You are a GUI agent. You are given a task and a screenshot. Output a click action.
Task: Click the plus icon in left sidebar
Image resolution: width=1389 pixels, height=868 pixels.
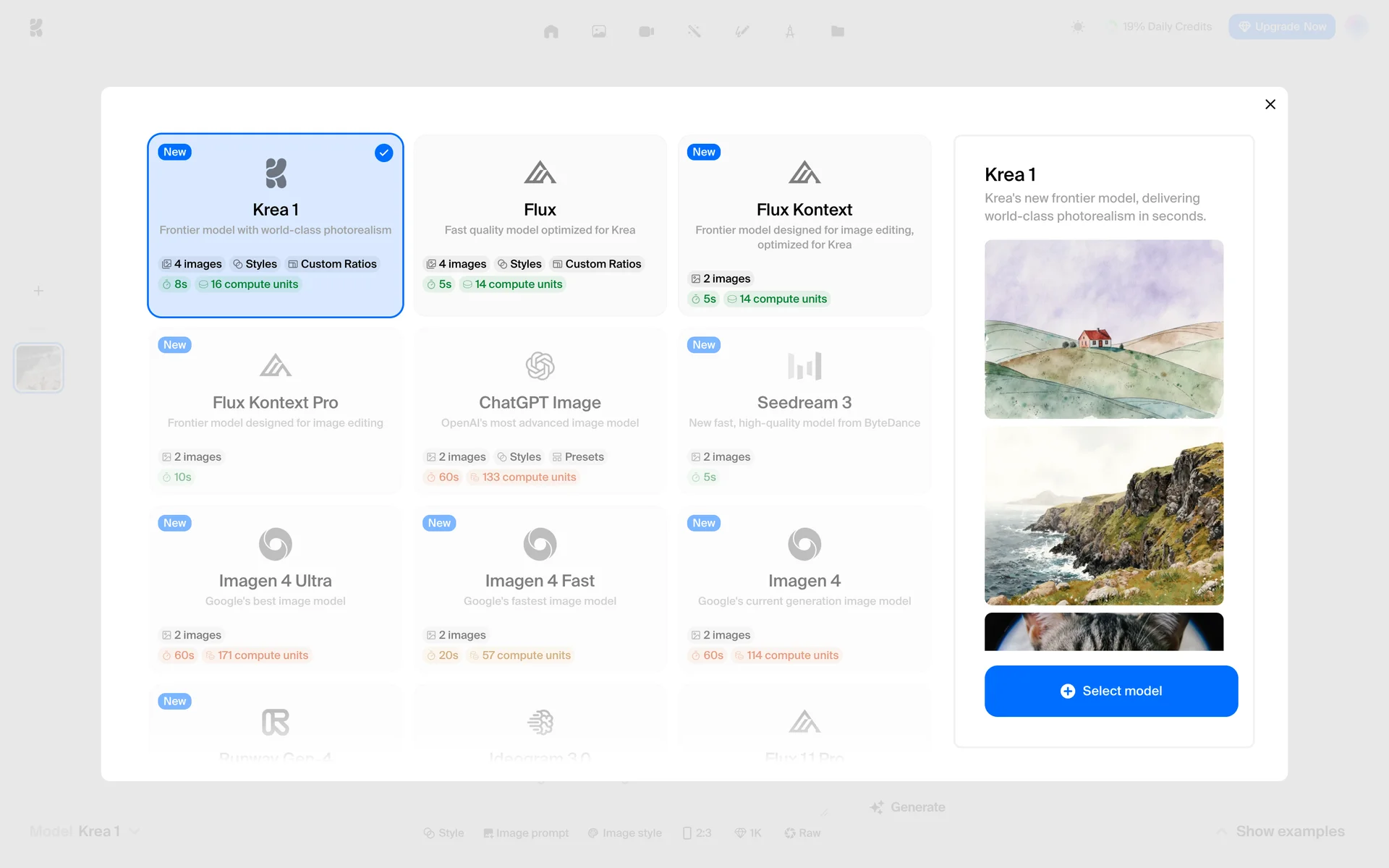pyautogui.click(x=38, y=291)
